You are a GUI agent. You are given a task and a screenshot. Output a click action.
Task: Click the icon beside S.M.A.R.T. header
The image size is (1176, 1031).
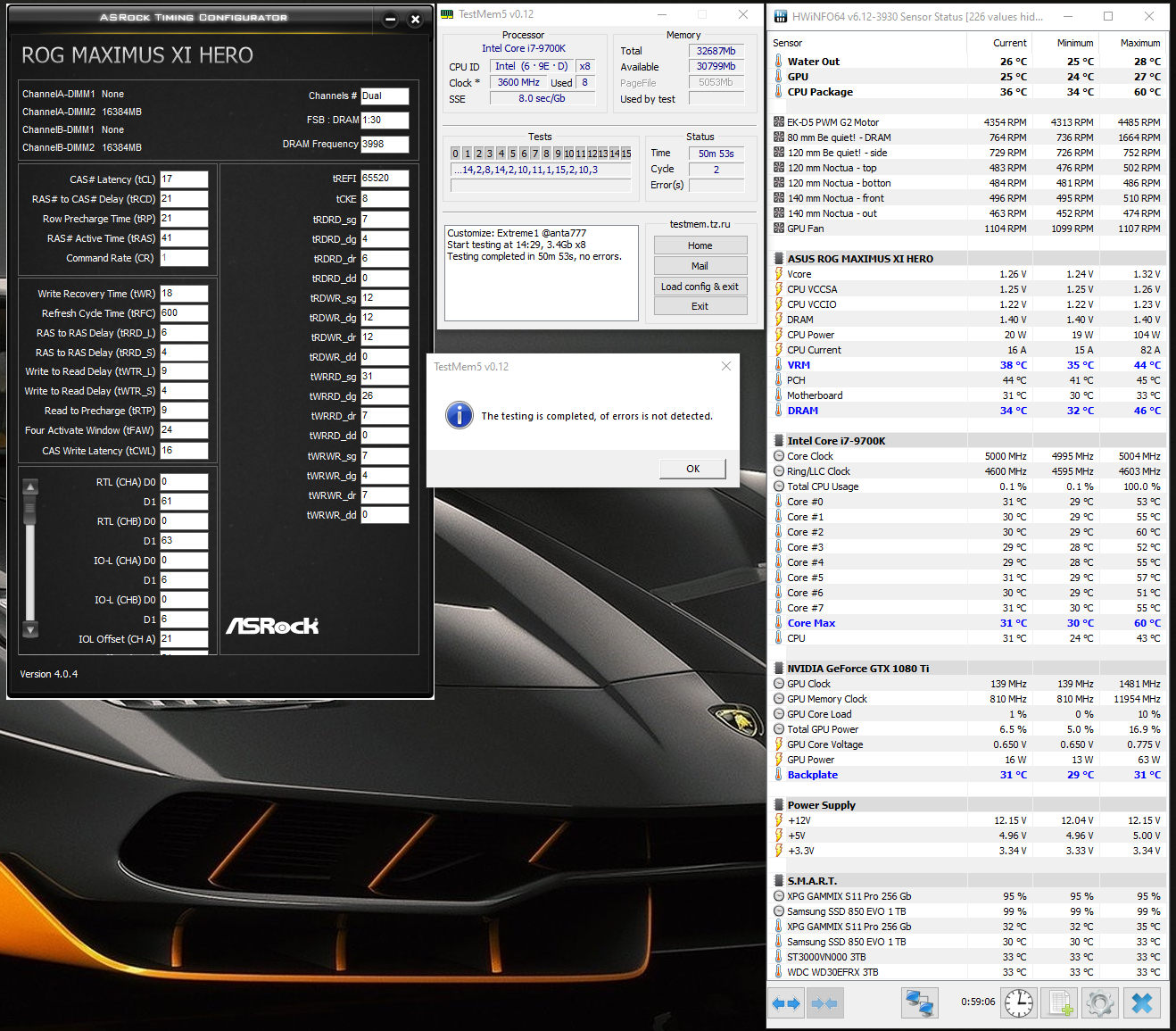[x=779, y=881]
